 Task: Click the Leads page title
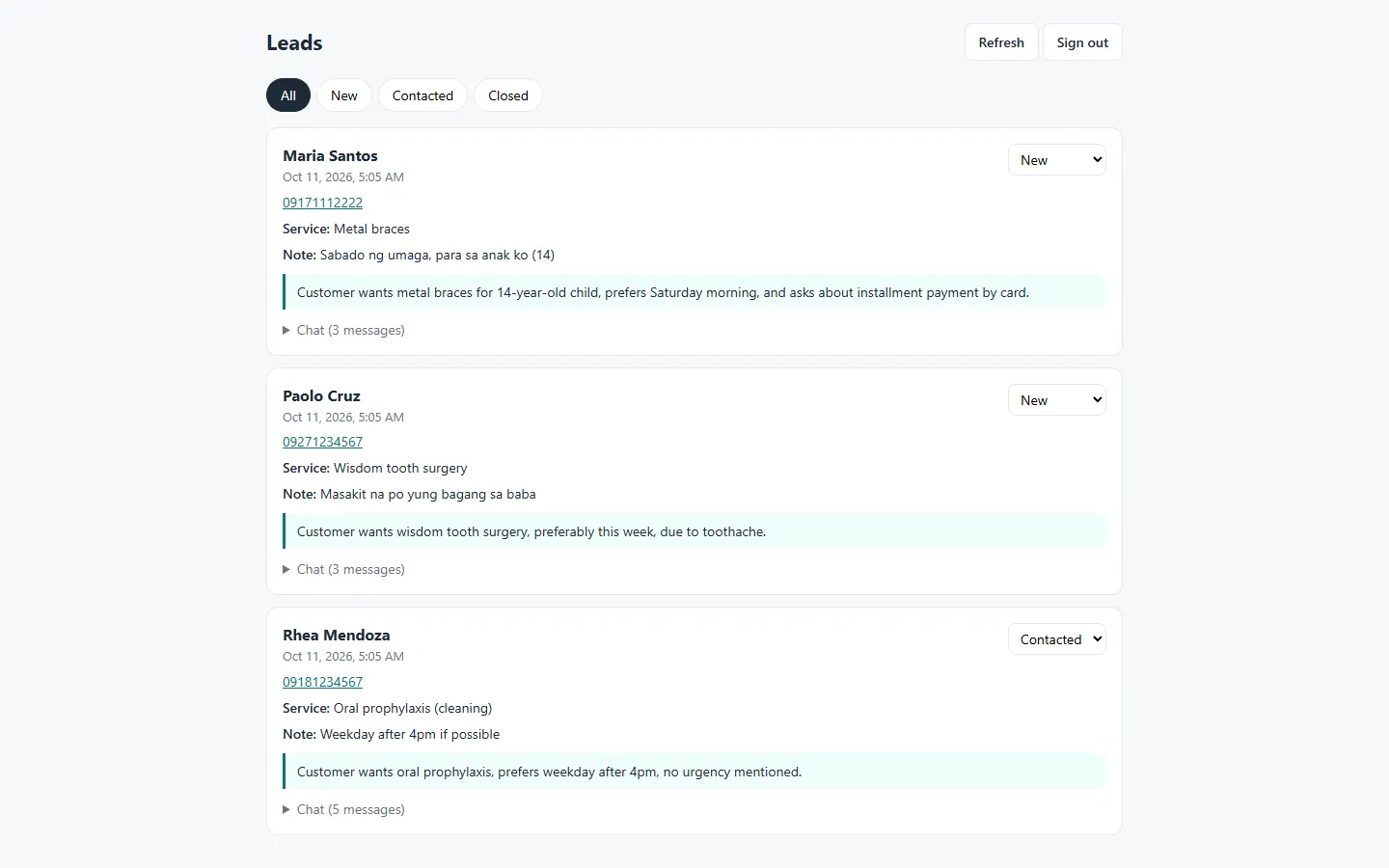(x=294, y=42)
